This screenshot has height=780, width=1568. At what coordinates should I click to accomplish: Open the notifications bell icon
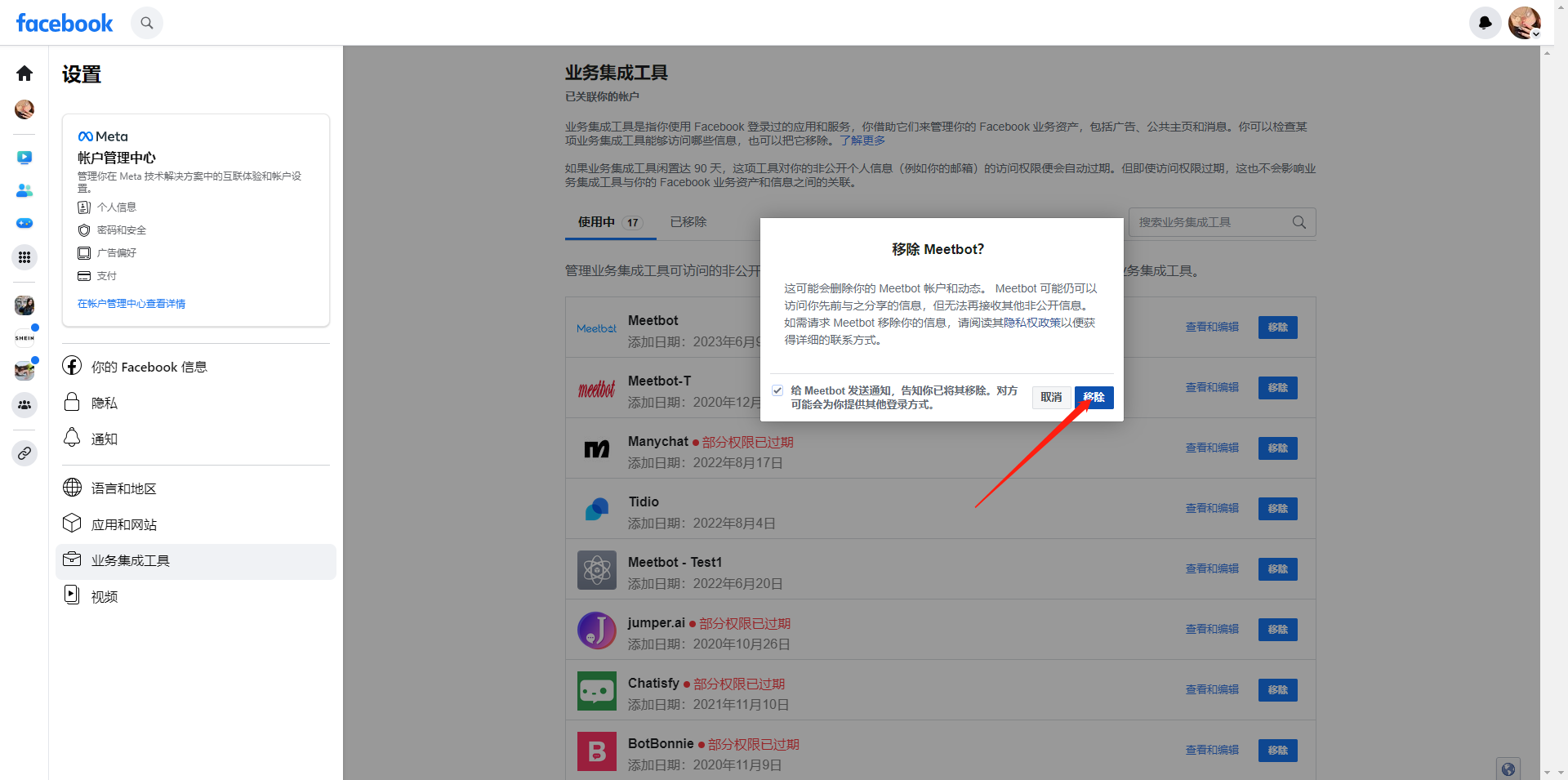1485,23
